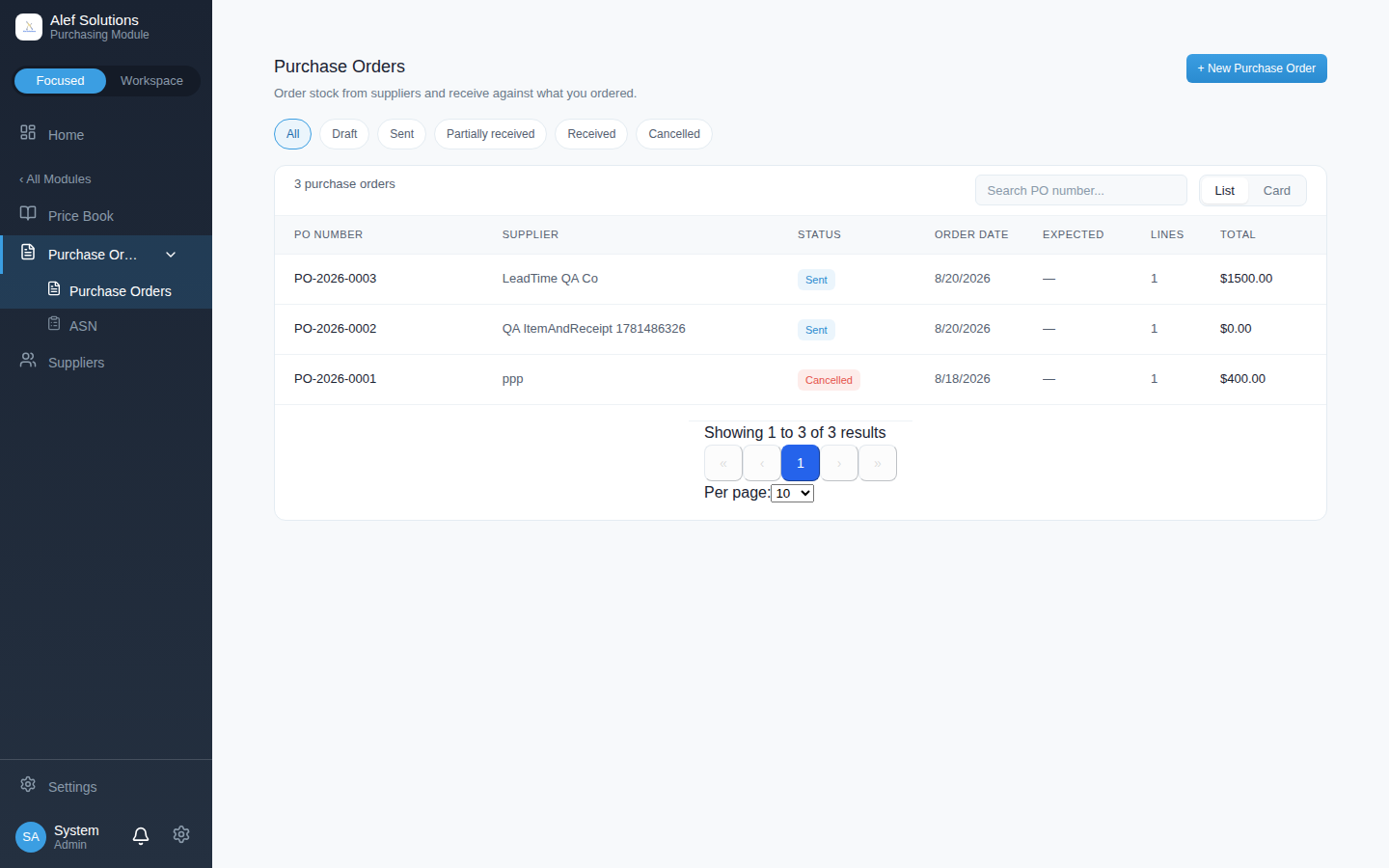Click + New Purchase Order button
1389x868 pixels.
(x=1256, y=68)
